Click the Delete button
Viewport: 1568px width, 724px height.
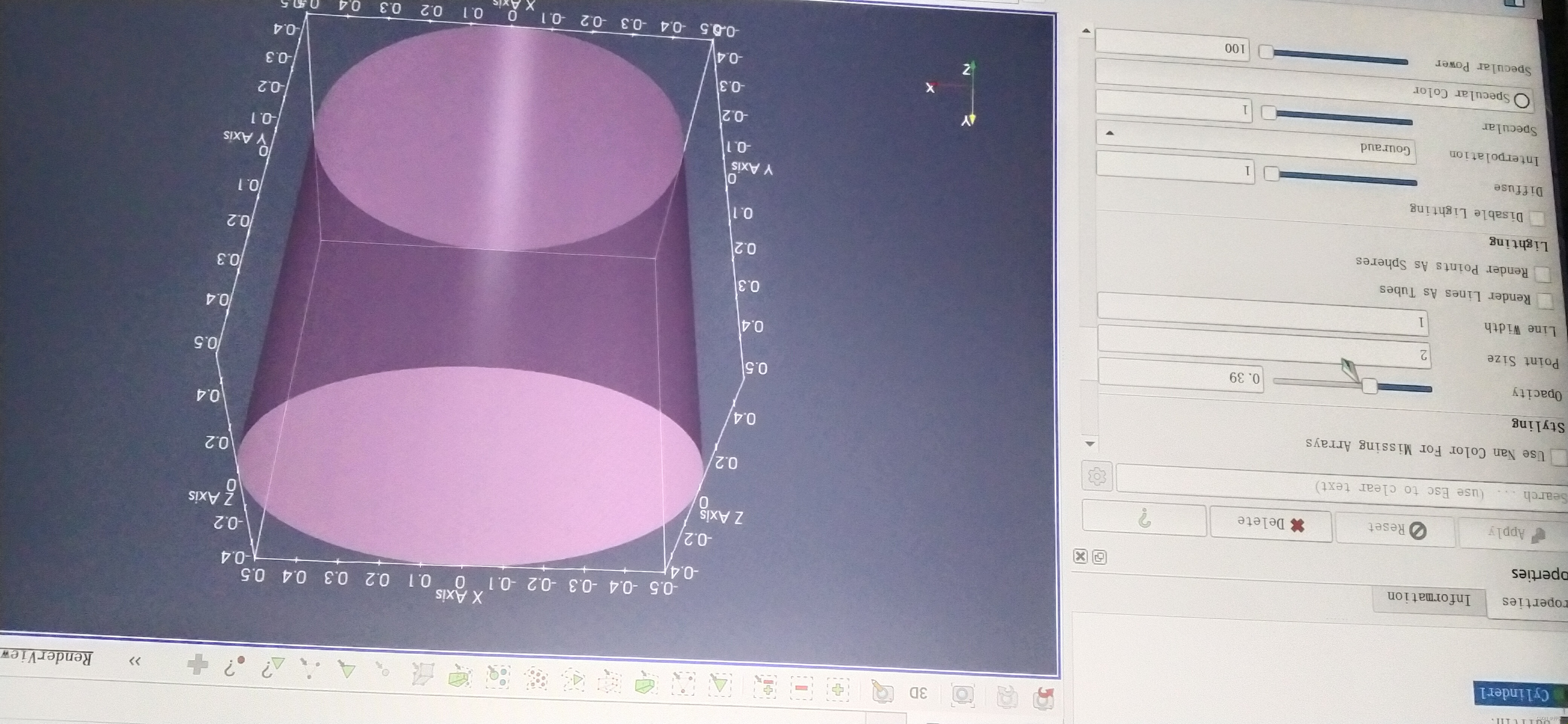coord(1270,523)
